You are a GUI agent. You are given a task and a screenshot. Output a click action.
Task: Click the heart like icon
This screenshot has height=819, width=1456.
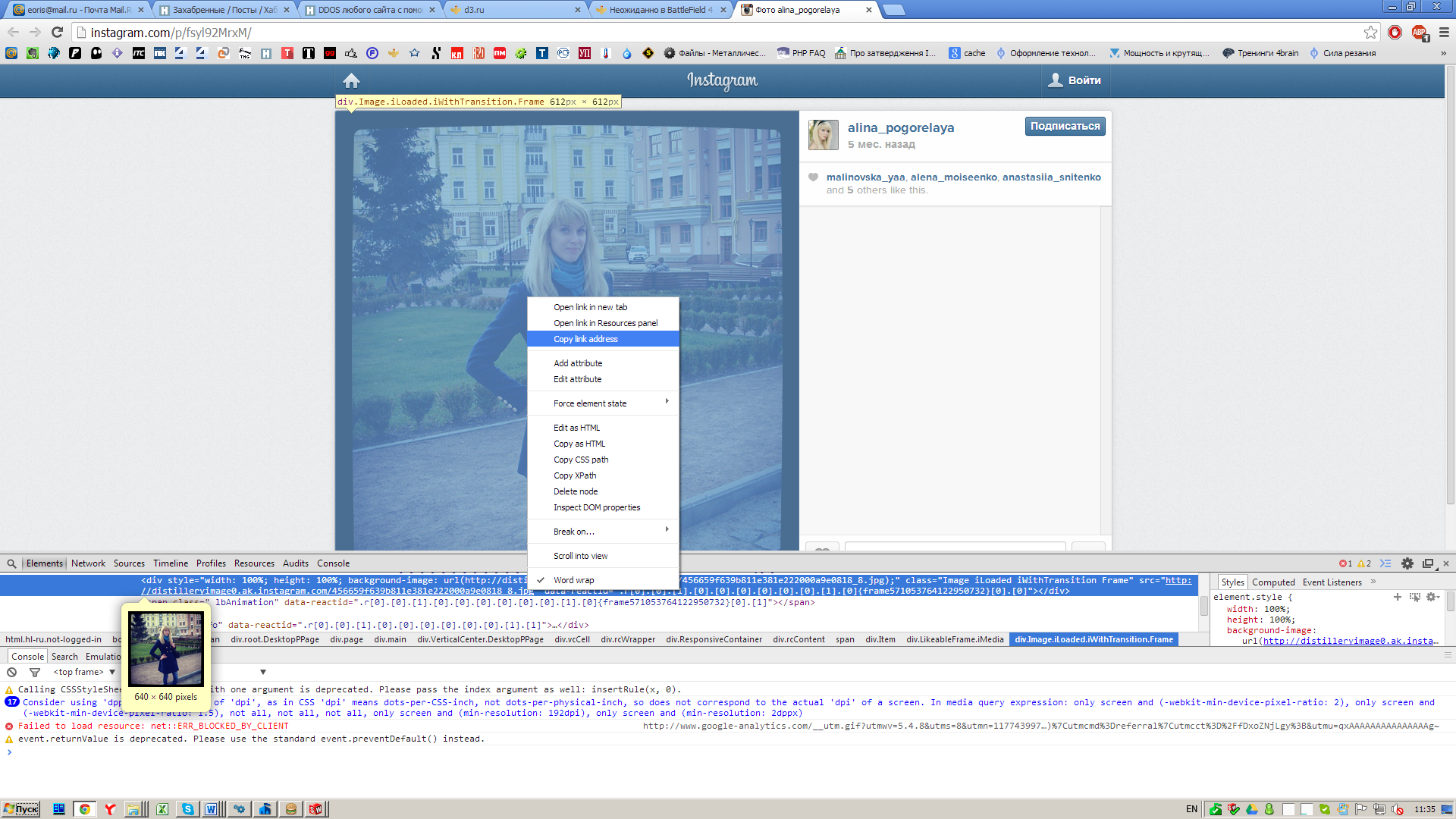(813, 177)
